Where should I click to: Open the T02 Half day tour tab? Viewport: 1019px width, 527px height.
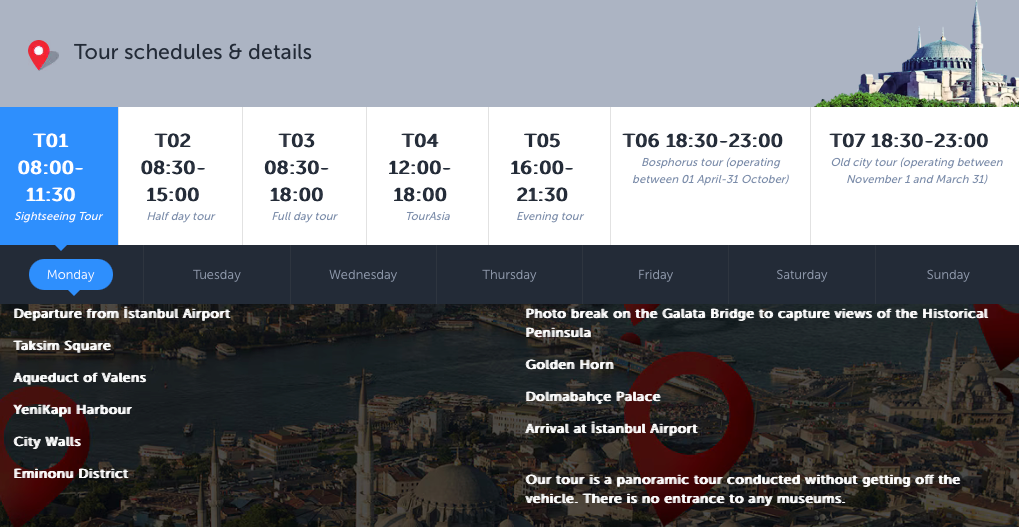pos(180,176)
